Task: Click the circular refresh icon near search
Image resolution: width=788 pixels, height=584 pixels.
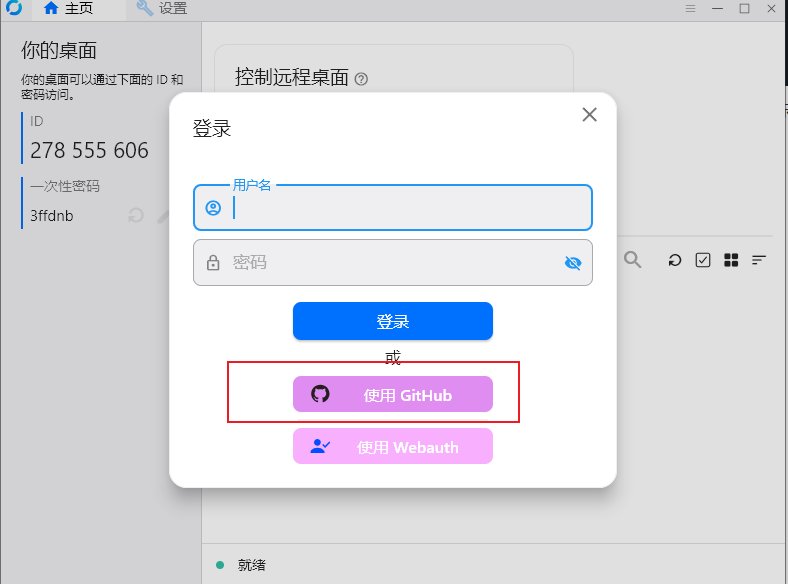Action: tap(675, 260)
